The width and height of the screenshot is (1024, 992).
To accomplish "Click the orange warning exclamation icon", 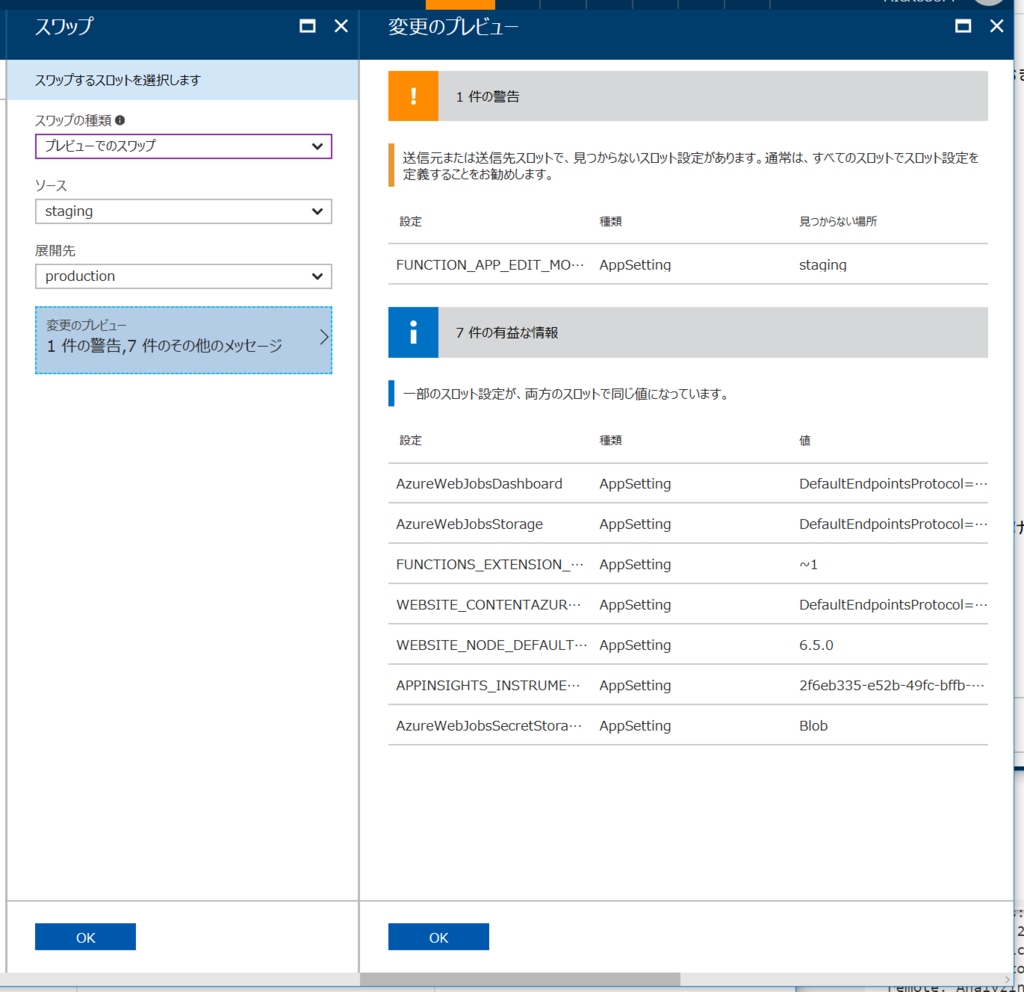I will [x=413, y=96].
